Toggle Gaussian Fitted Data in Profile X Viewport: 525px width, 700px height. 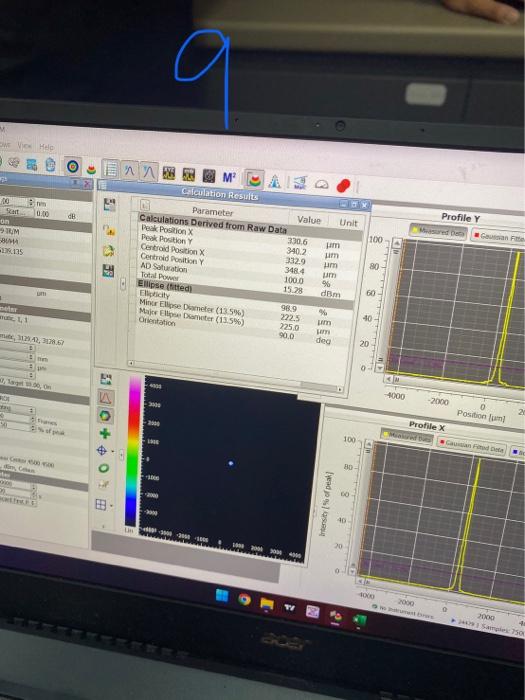click(x=471, y=446)
